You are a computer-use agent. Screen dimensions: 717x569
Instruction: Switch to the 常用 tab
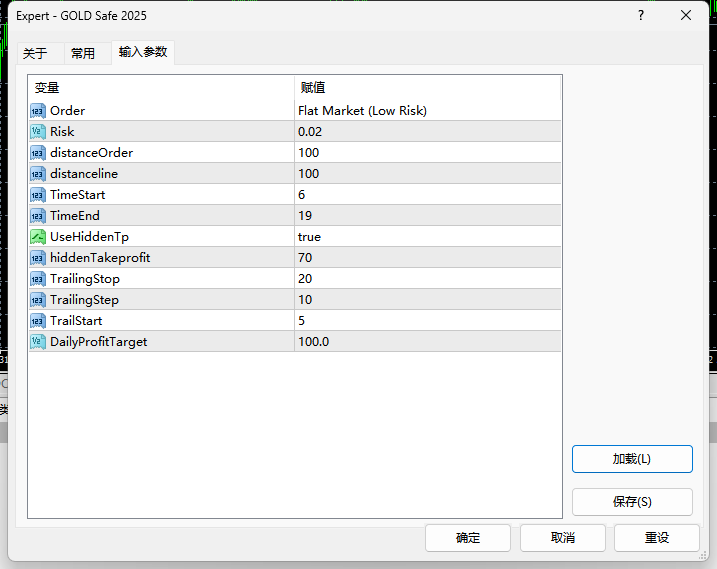(x=83, y=54)
